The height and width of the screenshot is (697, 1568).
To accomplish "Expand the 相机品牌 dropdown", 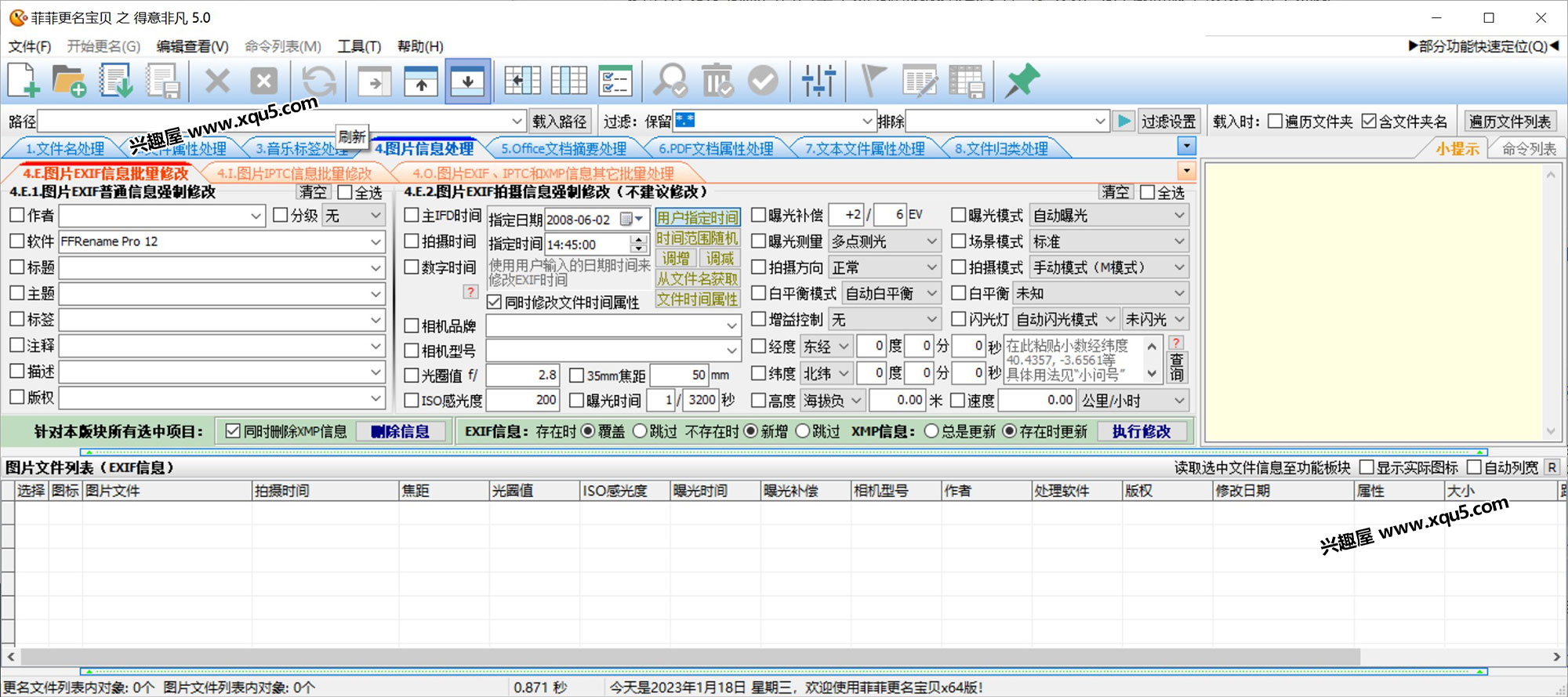I will point(731,325).
